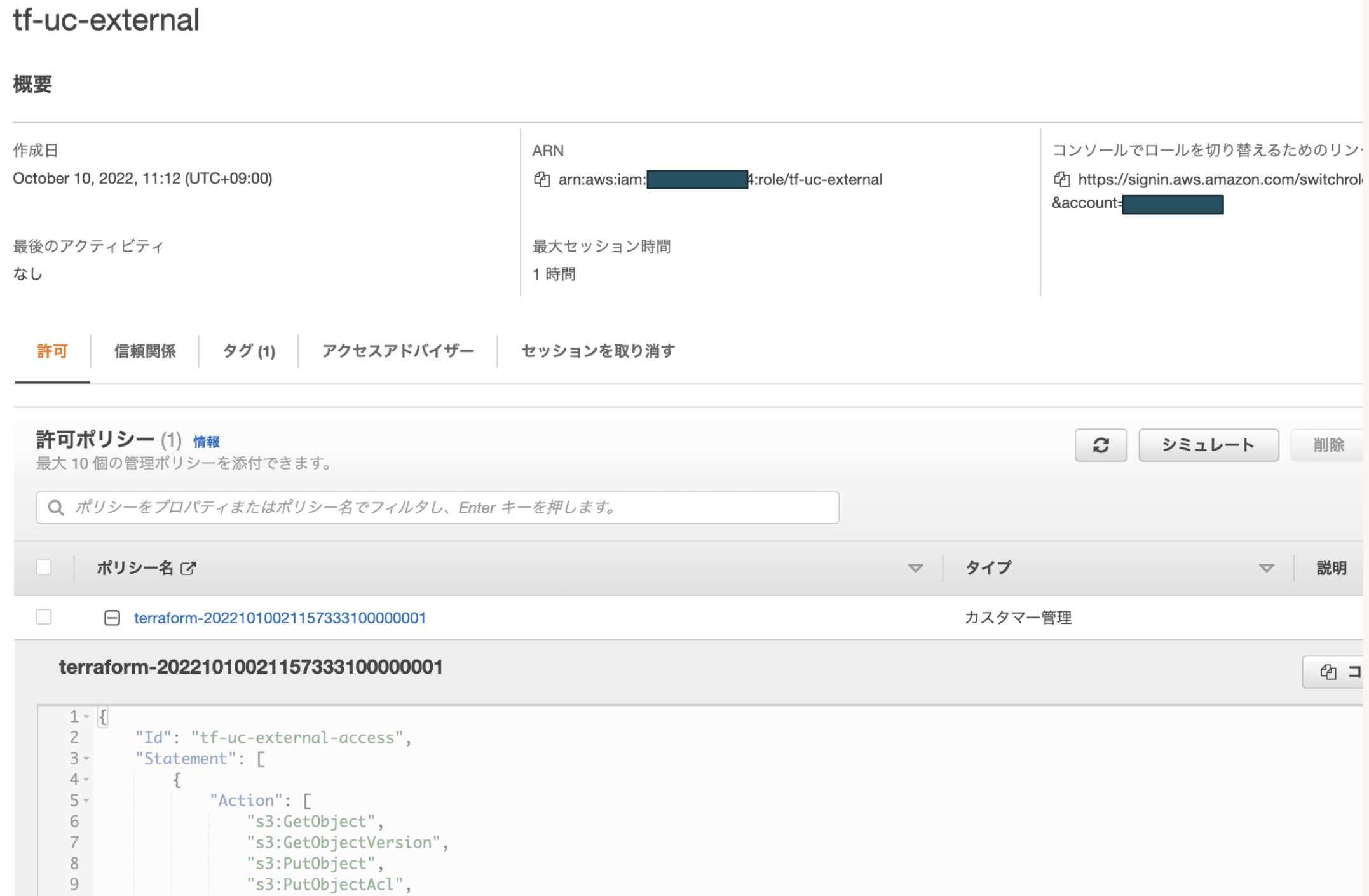The width and height of the screenshot is (1369, 896).
Task: Click external link icon beside ポリシー名
Action: 188,568
